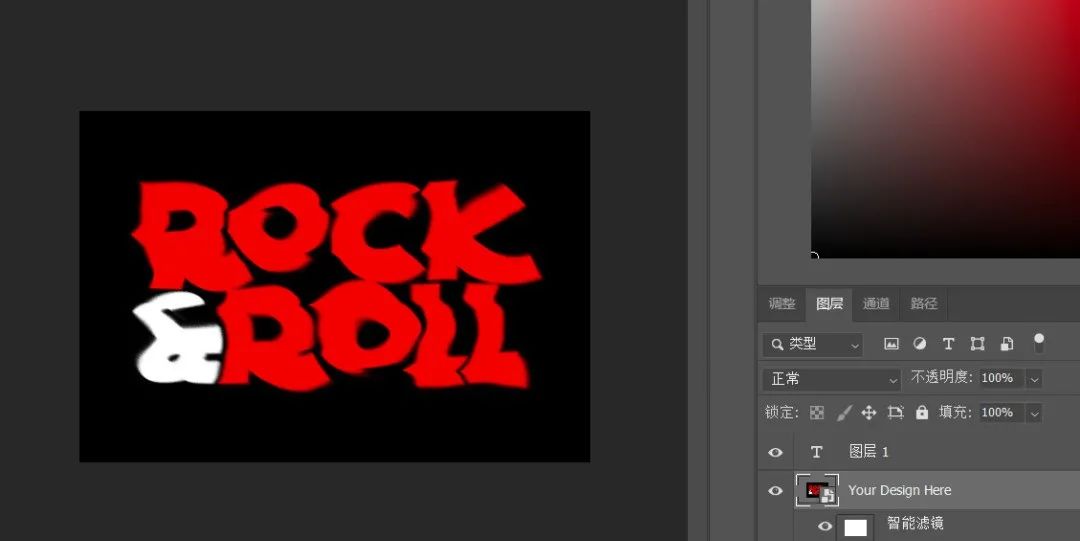This screenshot has height=541, width=1080.
Task: Filter layers by shape layer icon
Action: (977, 344)
